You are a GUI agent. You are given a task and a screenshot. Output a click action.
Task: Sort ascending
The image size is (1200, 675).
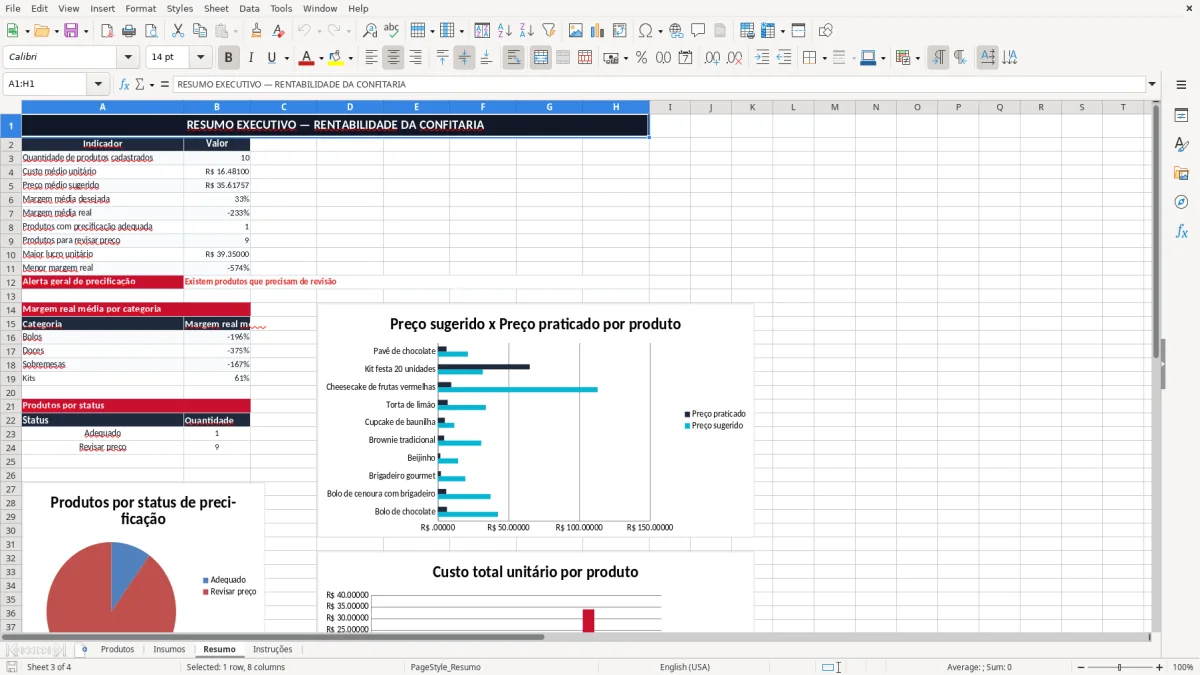coord(504,31)
